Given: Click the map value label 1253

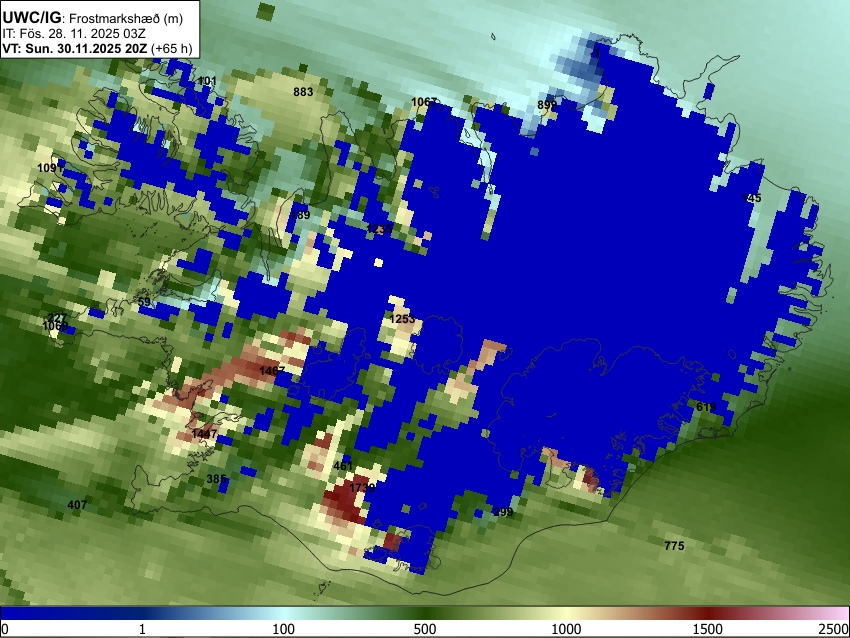Looking at the screenshot, I should tap(402, 319).
